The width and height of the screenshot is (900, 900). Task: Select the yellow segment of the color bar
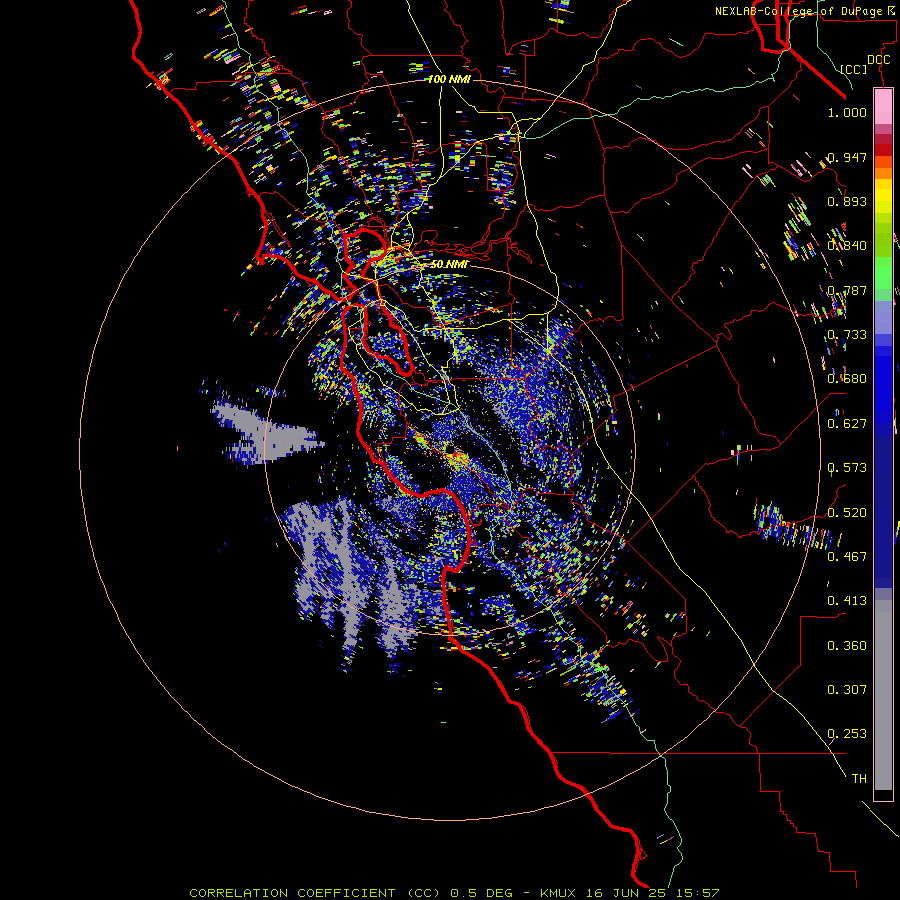point(883,196)
